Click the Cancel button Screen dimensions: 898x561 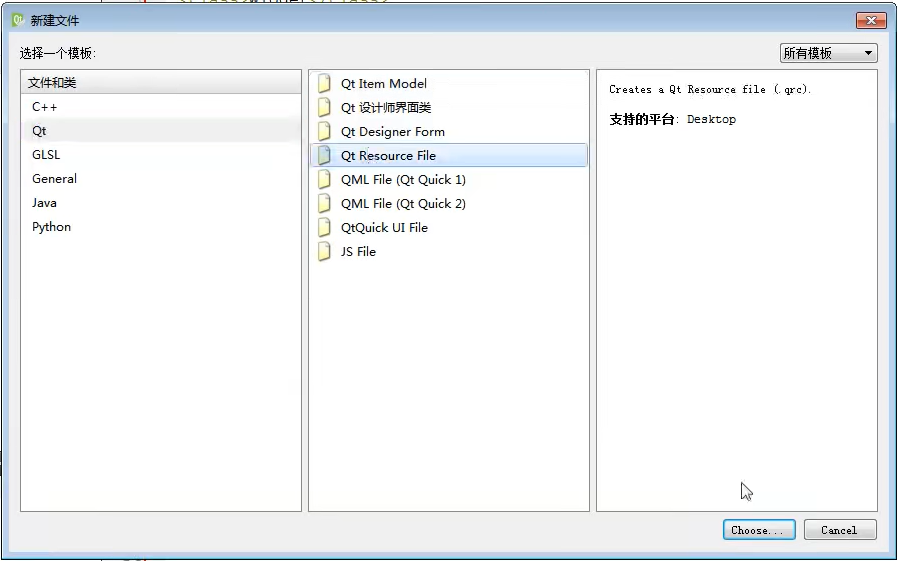[x=840, y=530]
